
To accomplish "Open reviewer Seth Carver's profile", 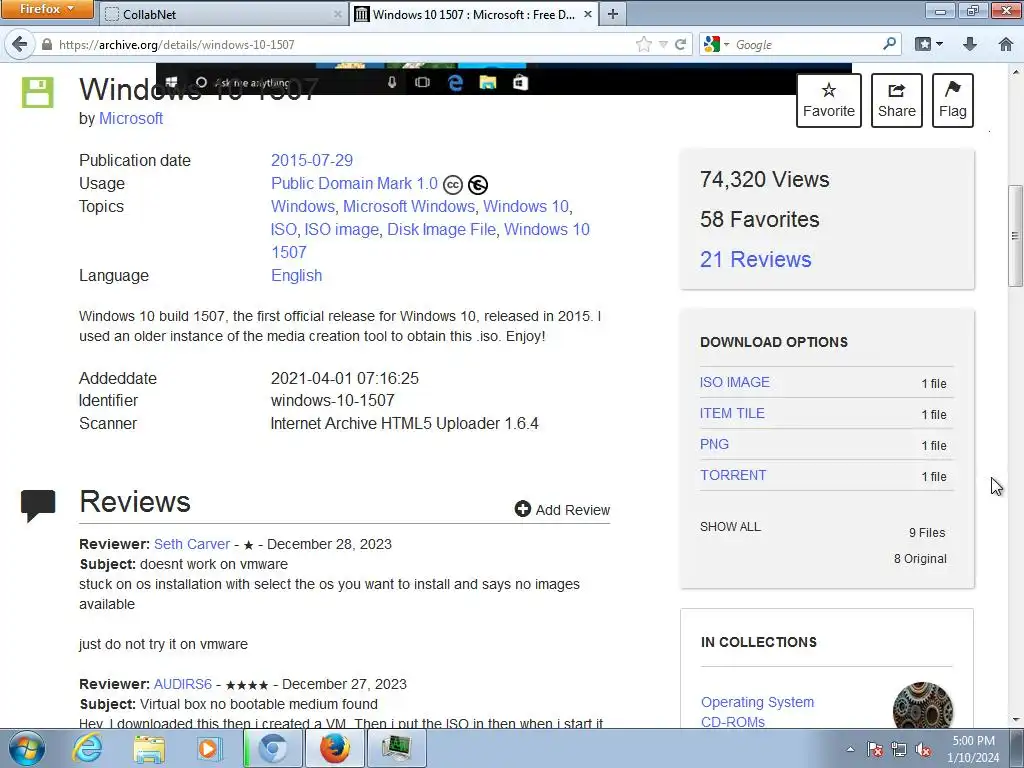I will [x=192, y=544].
